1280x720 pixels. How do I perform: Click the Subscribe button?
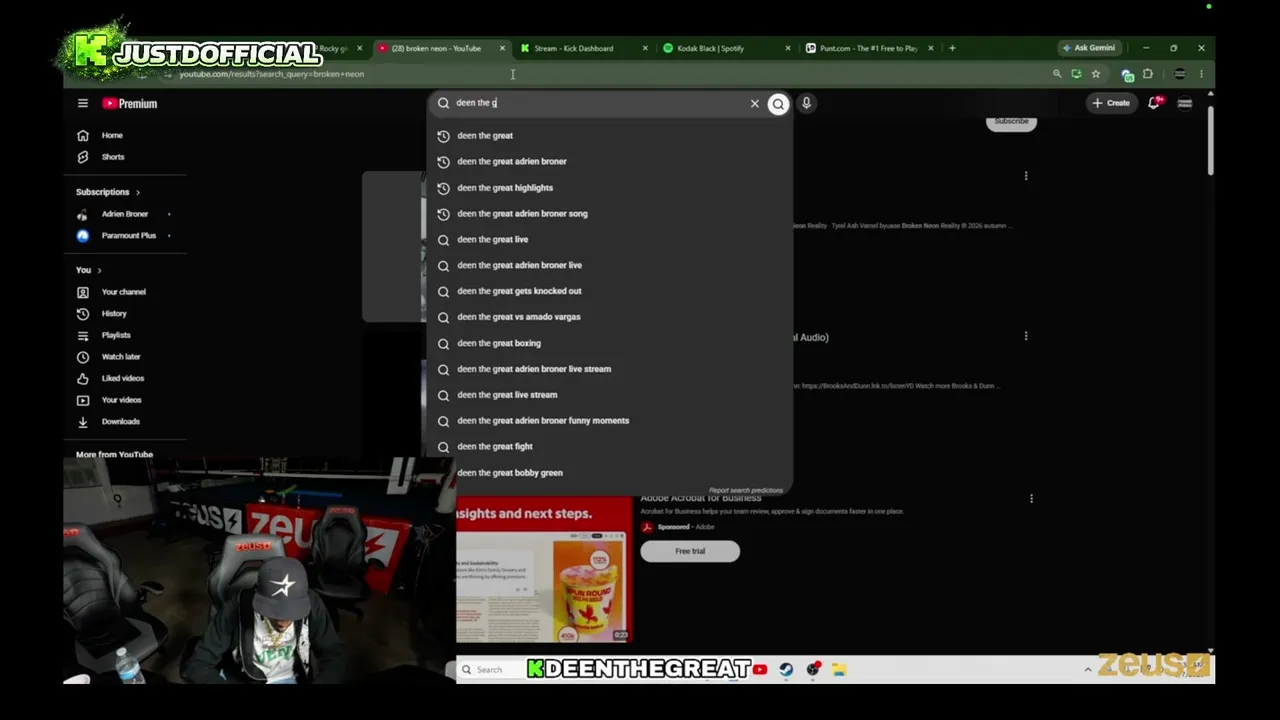point(1011,121)
